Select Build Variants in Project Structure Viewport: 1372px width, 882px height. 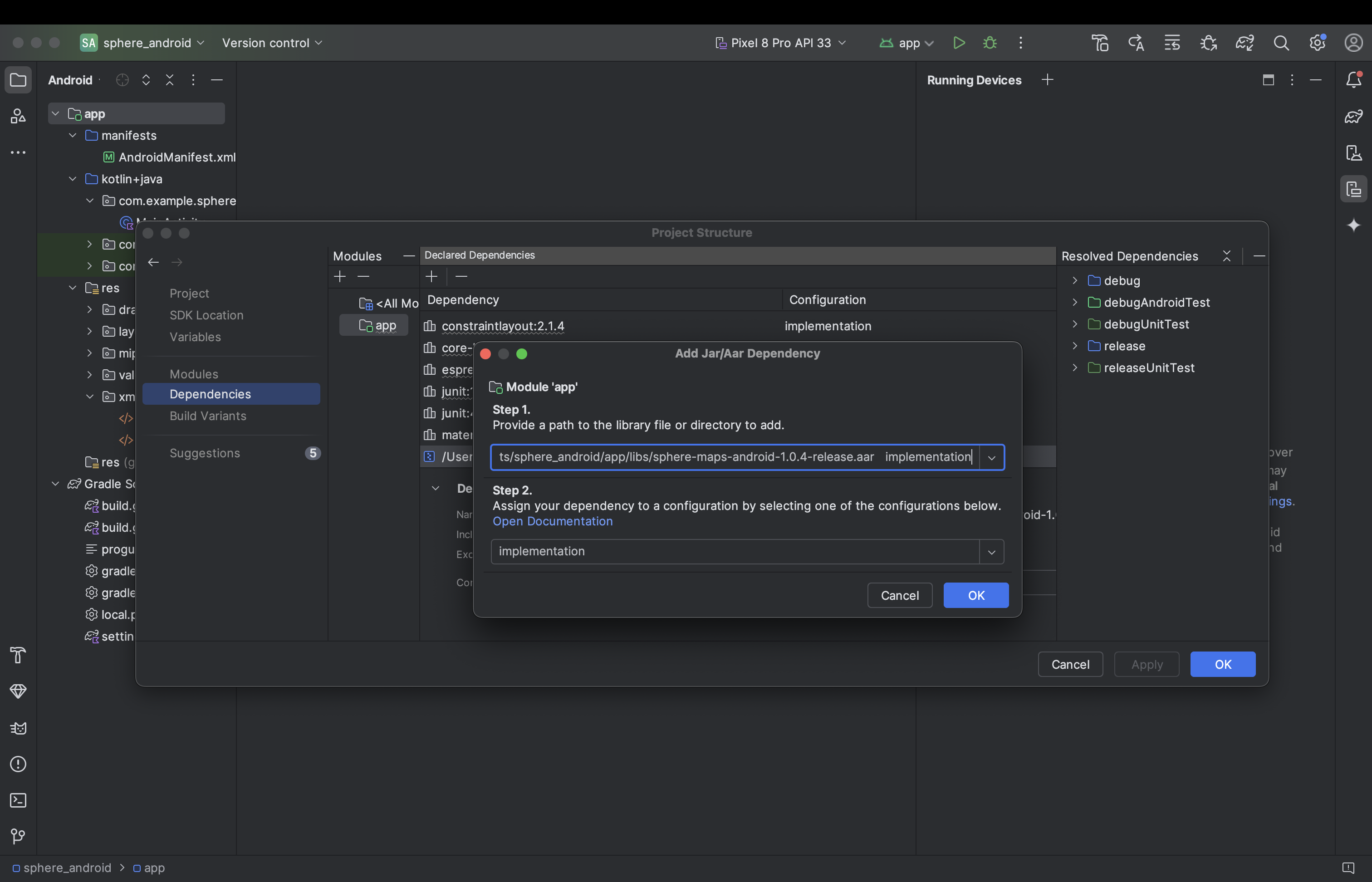pos(207,416)
